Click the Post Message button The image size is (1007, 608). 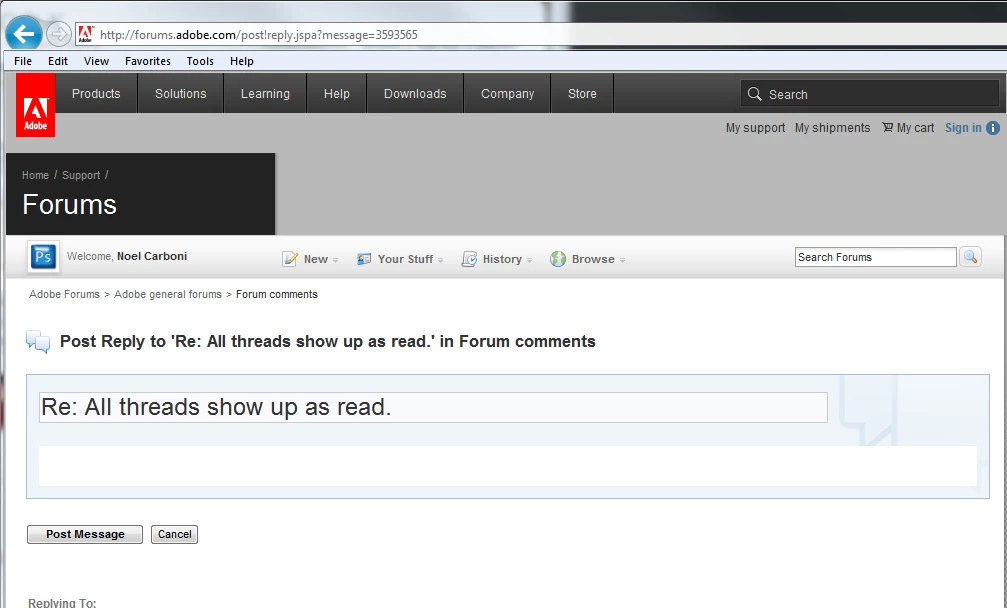[85, 534]
